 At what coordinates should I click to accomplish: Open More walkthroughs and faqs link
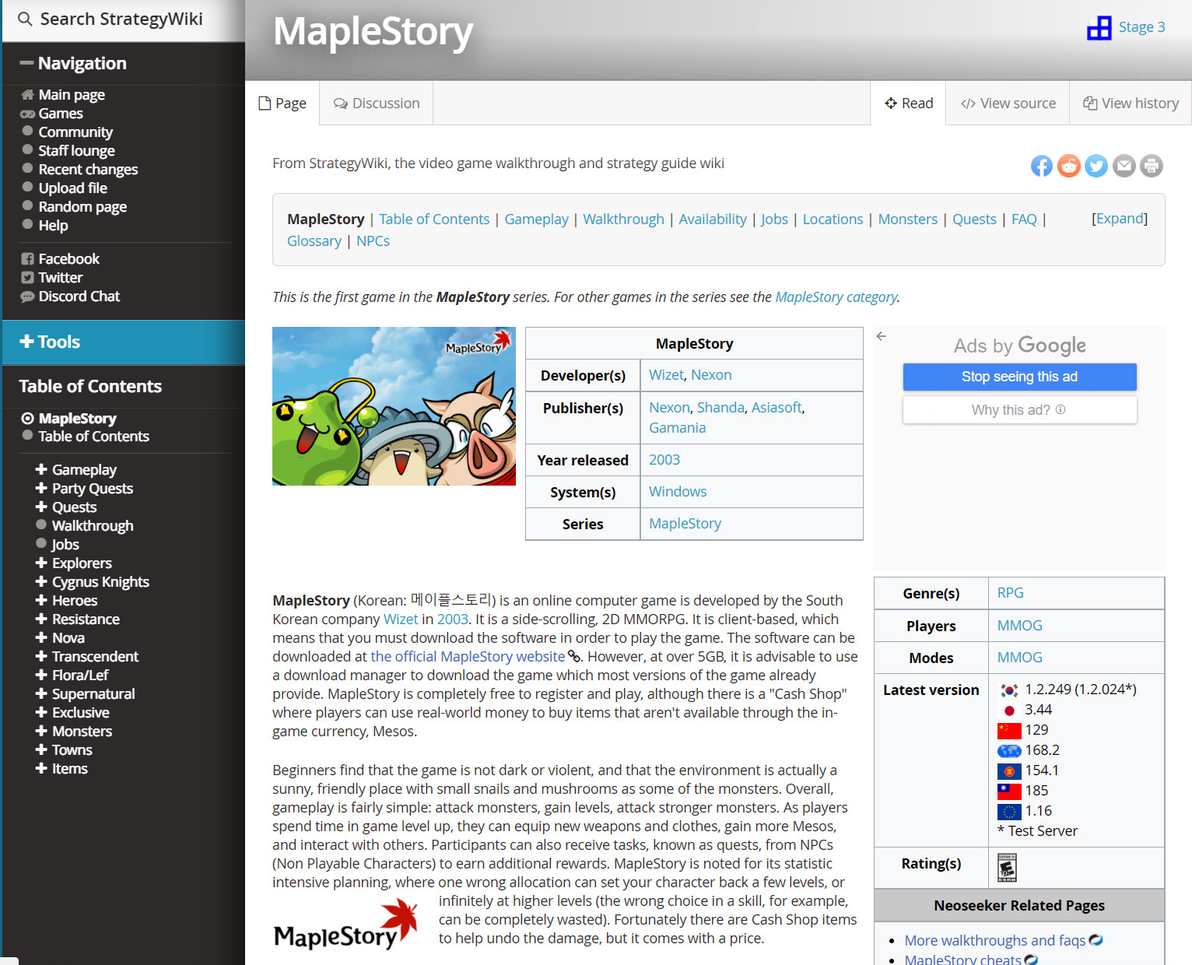(994, 941)
